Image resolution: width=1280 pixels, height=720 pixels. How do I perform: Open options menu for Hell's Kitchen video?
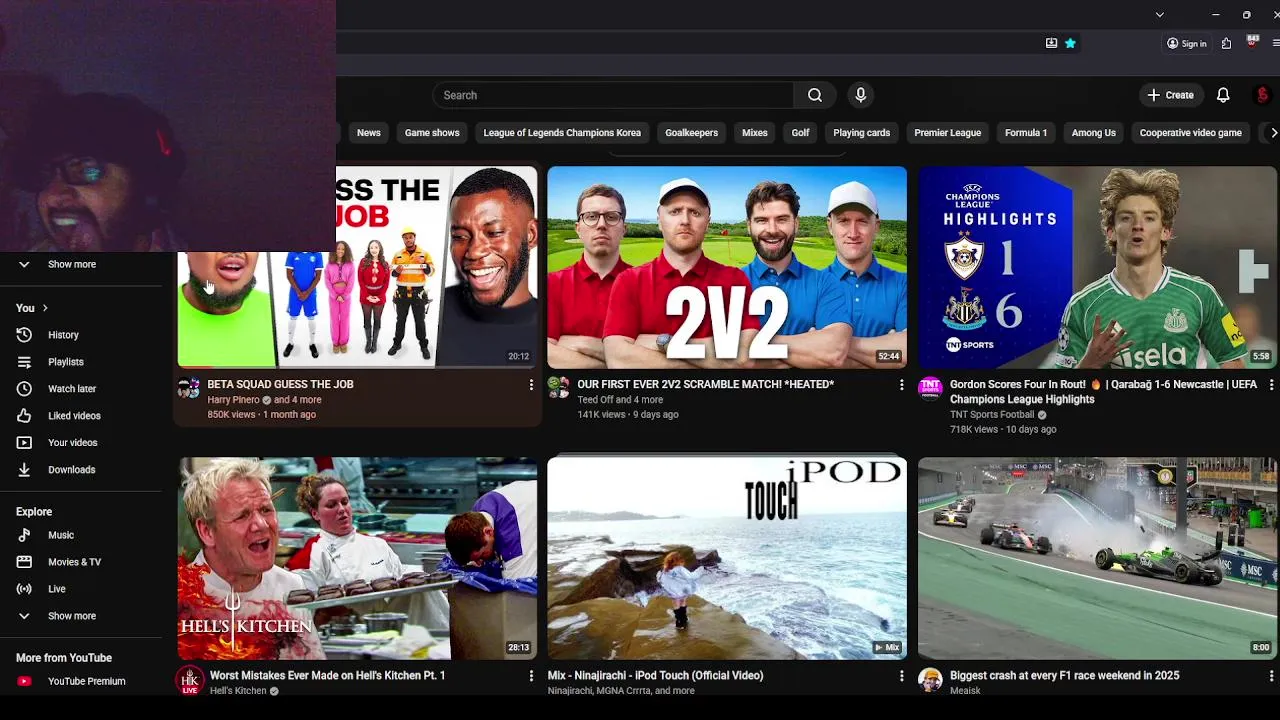pyautogui.click(x=531, y=676)
